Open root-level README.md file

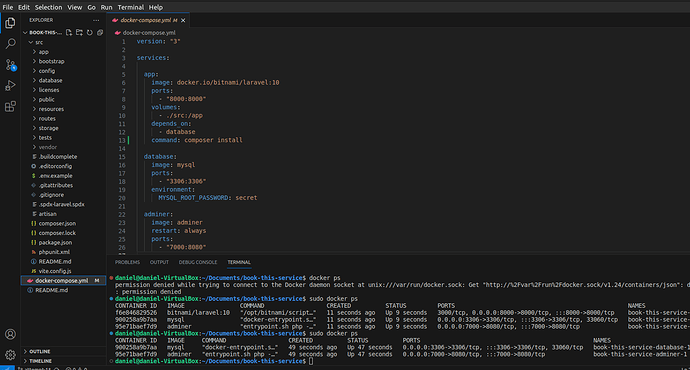click(64, 290)
